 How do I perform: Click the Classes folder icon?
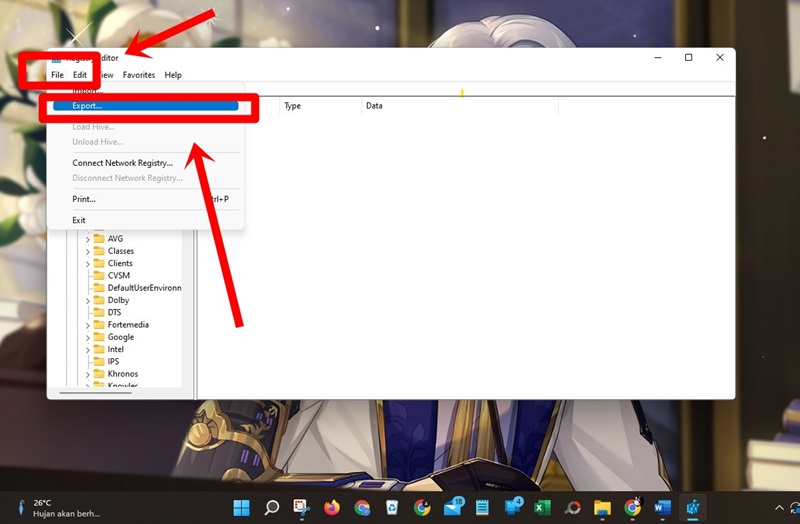(x=99, y=251)
